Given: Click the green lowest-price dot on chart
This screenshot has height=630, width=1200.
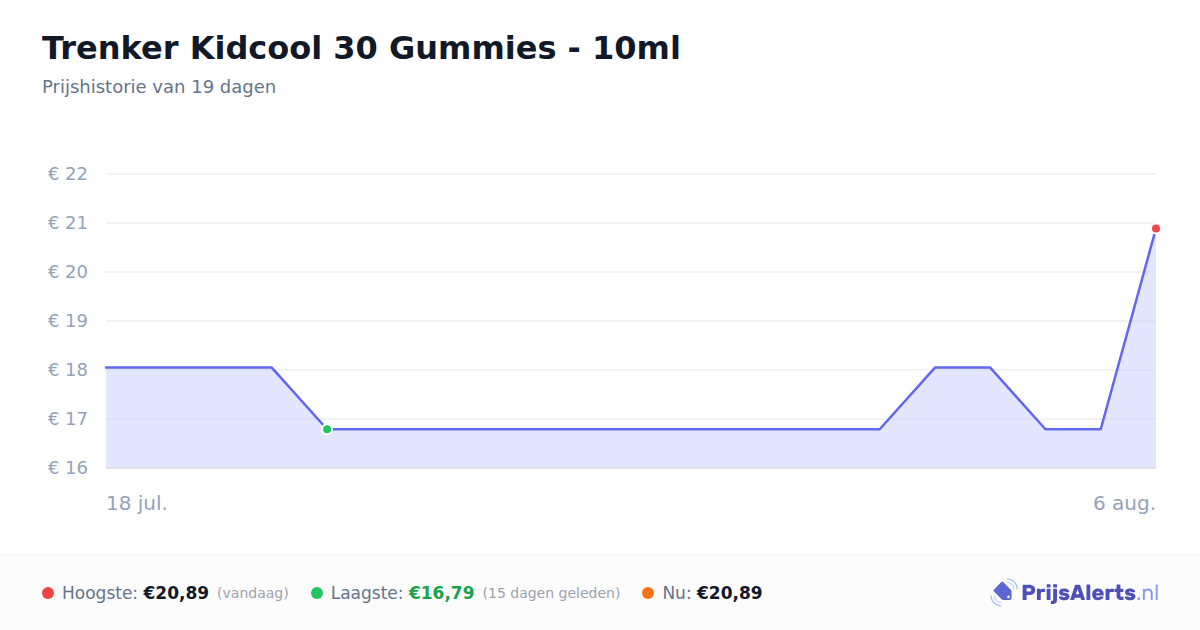Looking at the screenshot, I should pyautogui.click(x=327, y=429).
